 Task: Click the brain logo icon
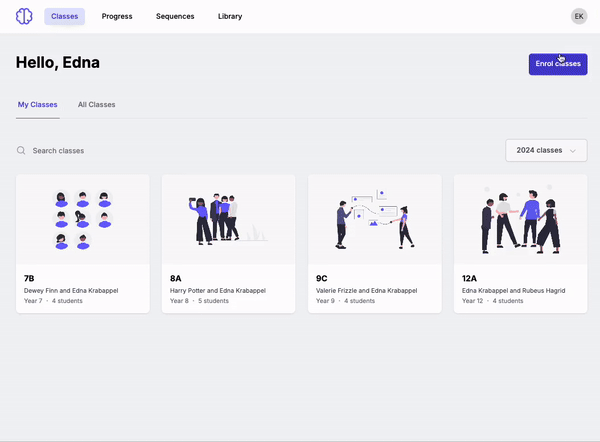24,16
